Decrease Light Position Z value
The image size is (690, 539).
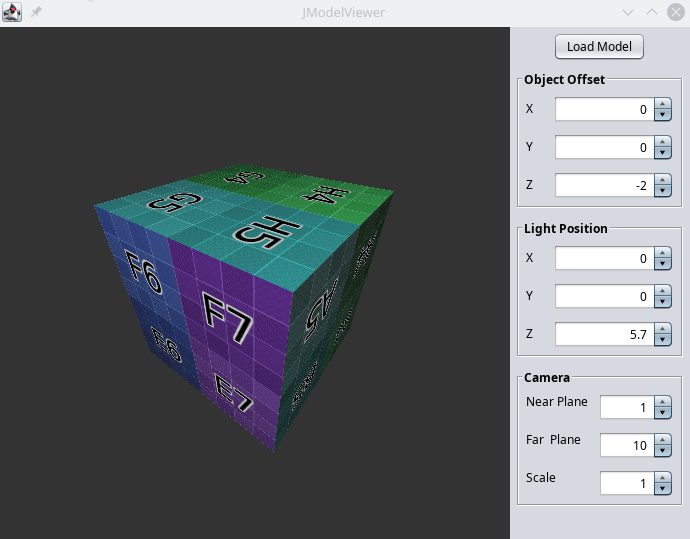[x=663, y=340]
